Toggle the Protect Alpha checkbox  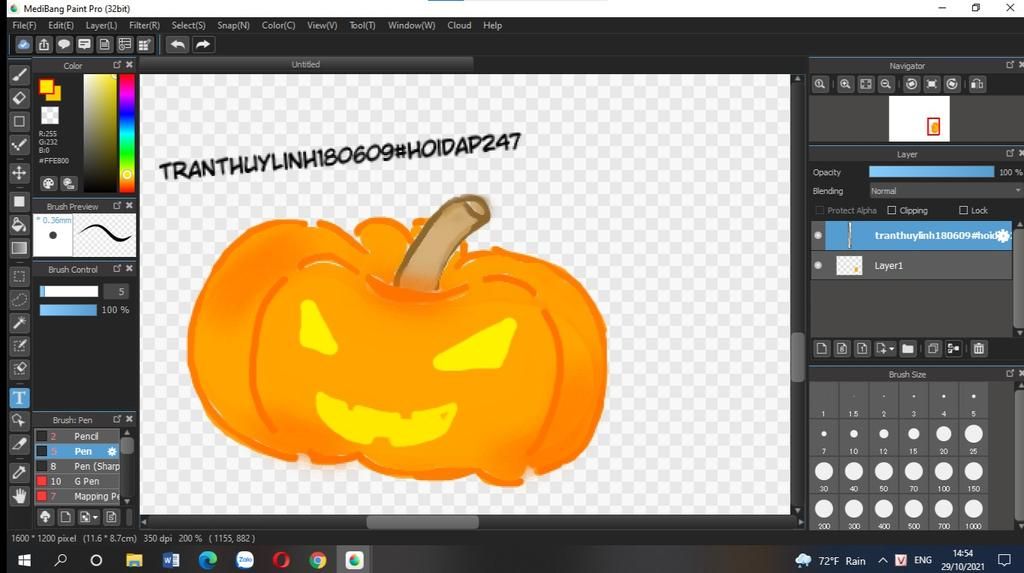coord(820,210)
